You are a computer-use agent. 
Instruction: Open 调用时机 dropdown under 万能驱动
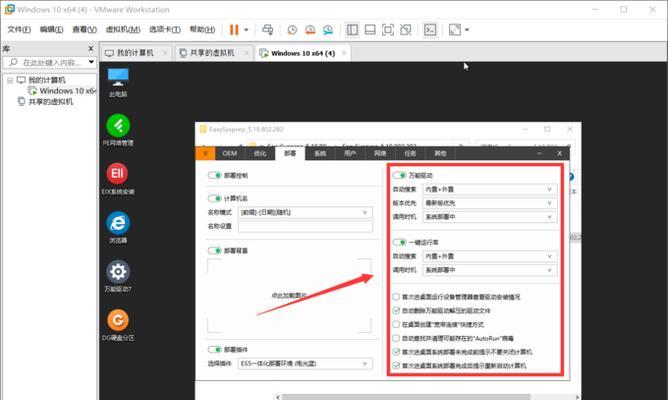pos(490,217)
